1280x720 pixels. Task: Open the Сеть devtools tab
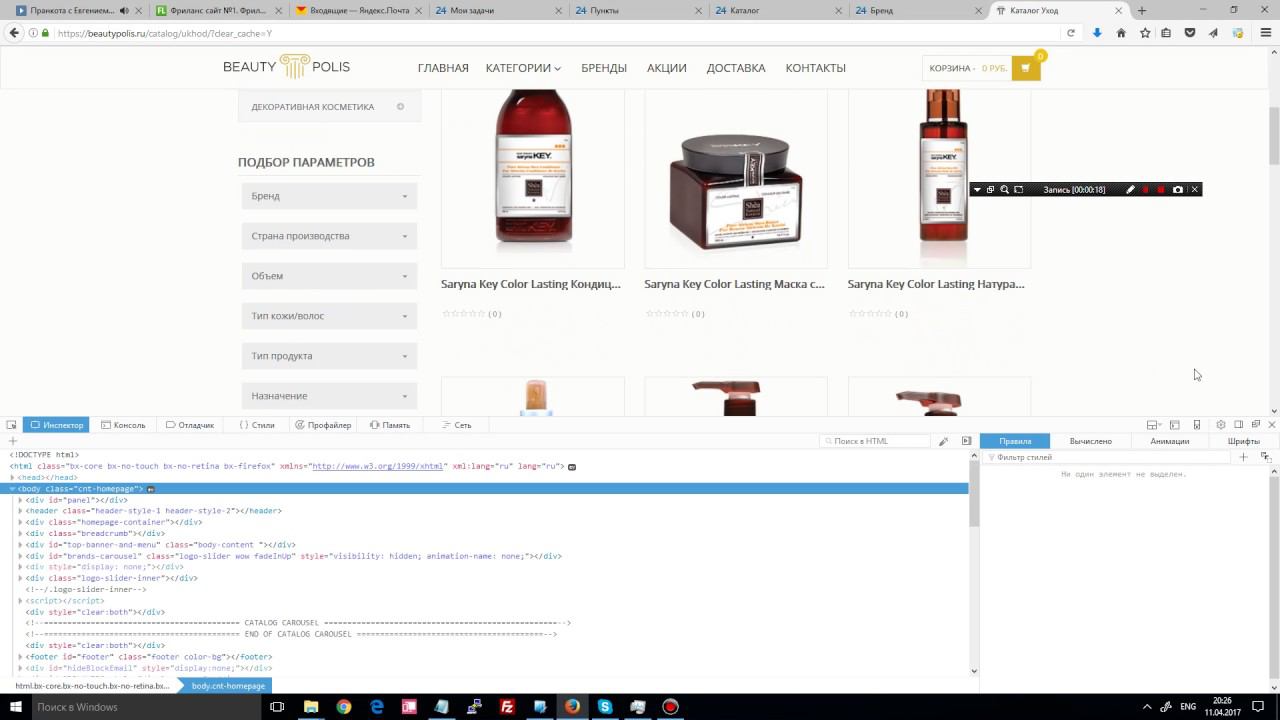click(457, 425)
